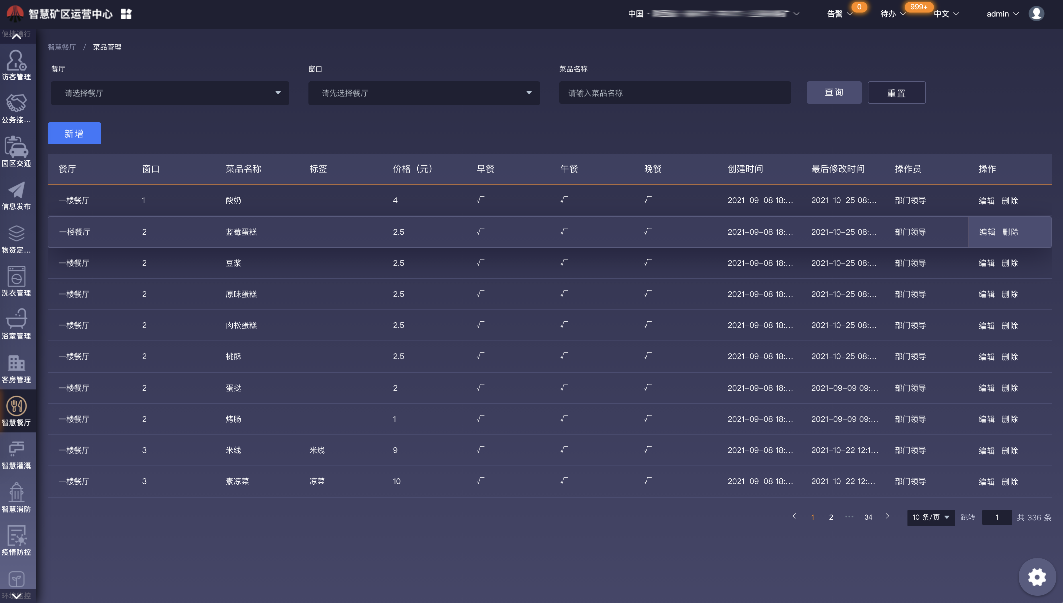Click 删除 for the 蛋挞 row
This screenshot has width=1063, height=603.
(1009, 388)
